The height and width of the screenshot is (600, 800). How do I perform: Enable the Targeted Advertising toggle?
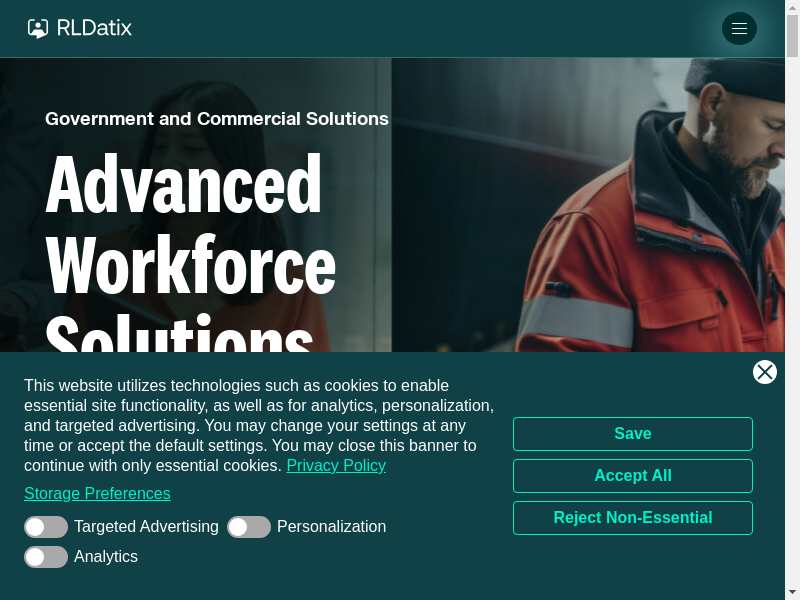[x=46, y=527]
